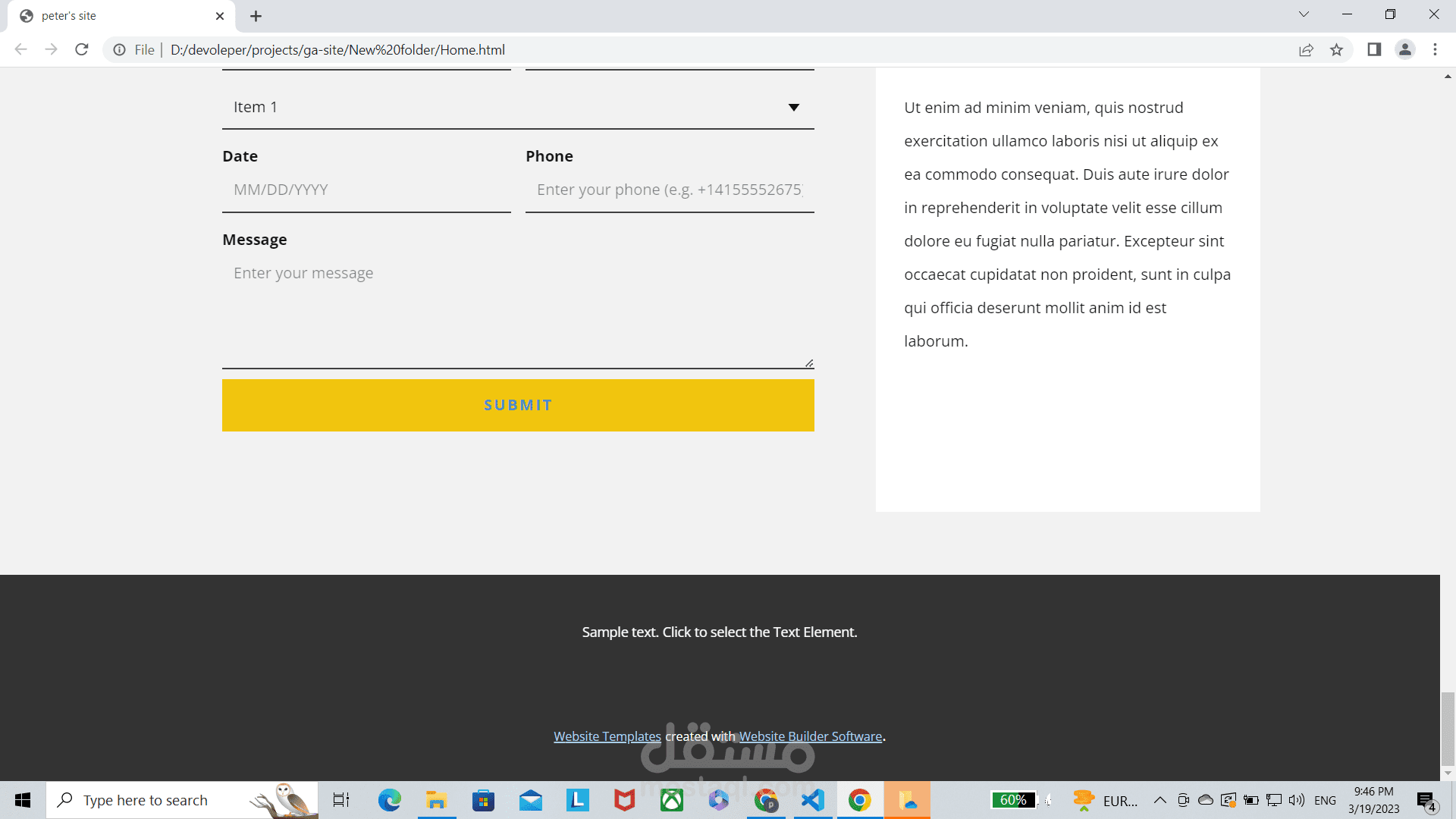Switch the ENG input language
The height and width of the screenshot is (819, 1456).
point(1325,800)
